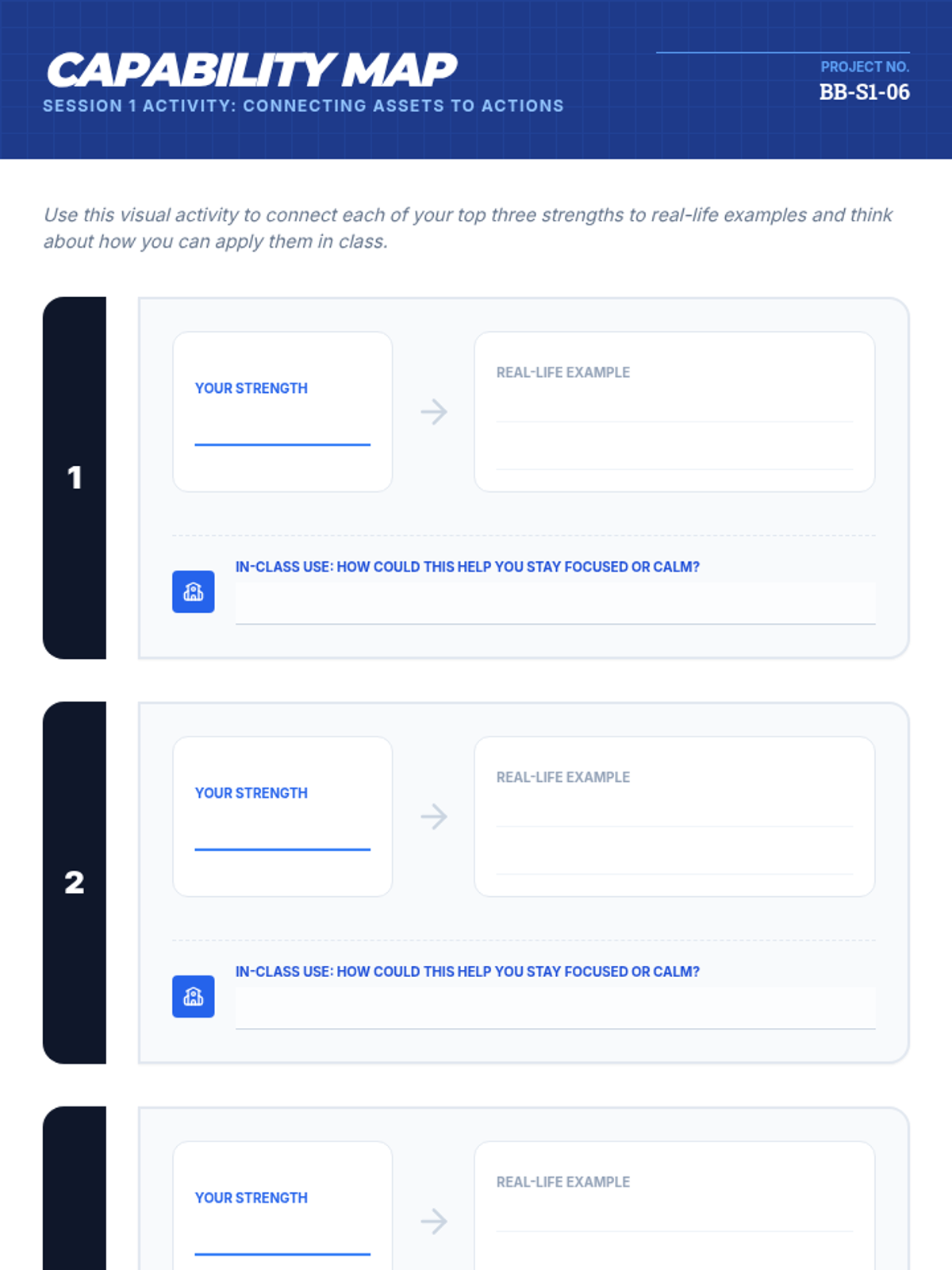Select the number 1 sidebar tab
The height and width of the screenshot is (1270, 952).
[75, 478]
